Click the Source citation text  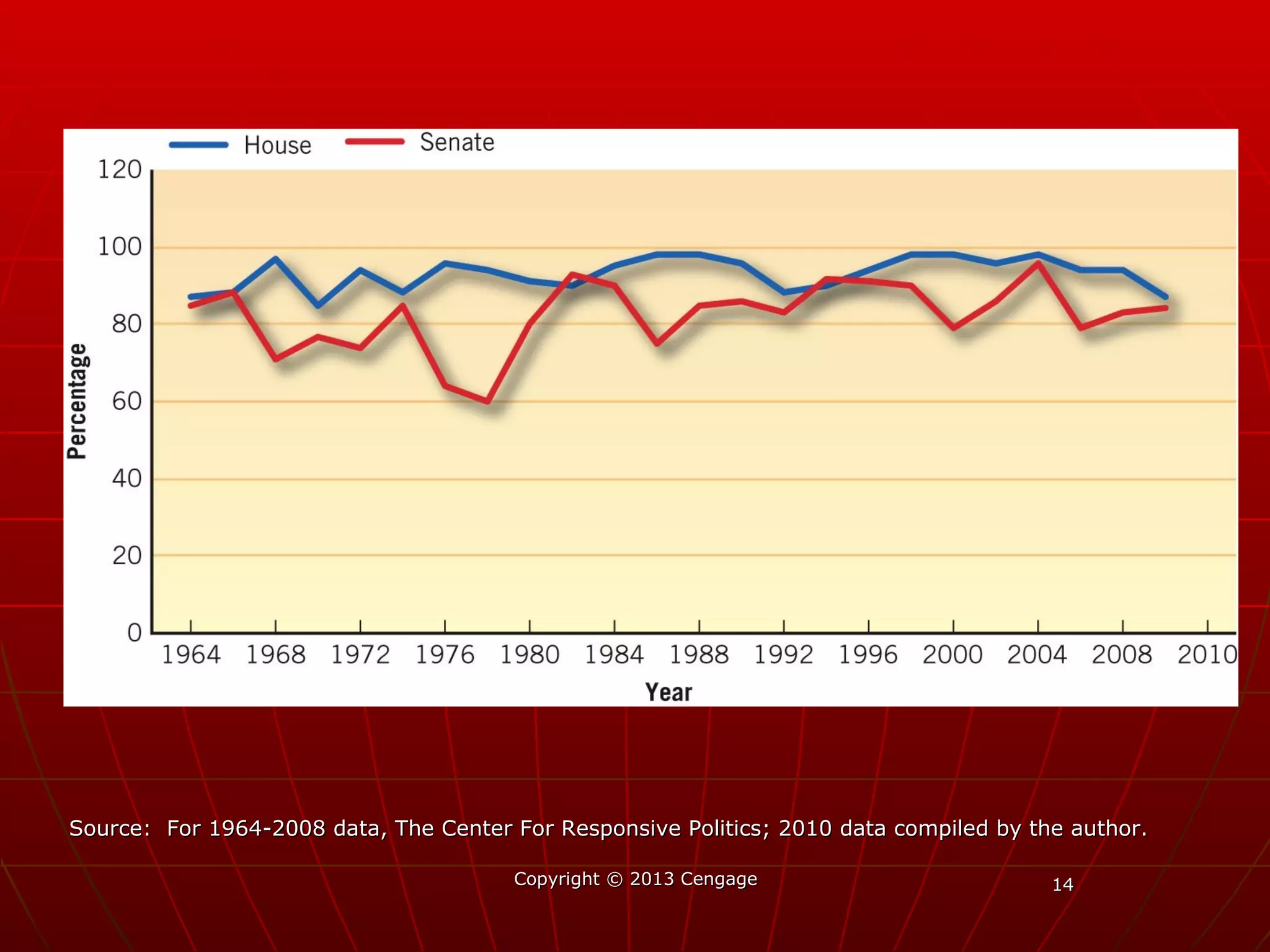pos(608,828)
